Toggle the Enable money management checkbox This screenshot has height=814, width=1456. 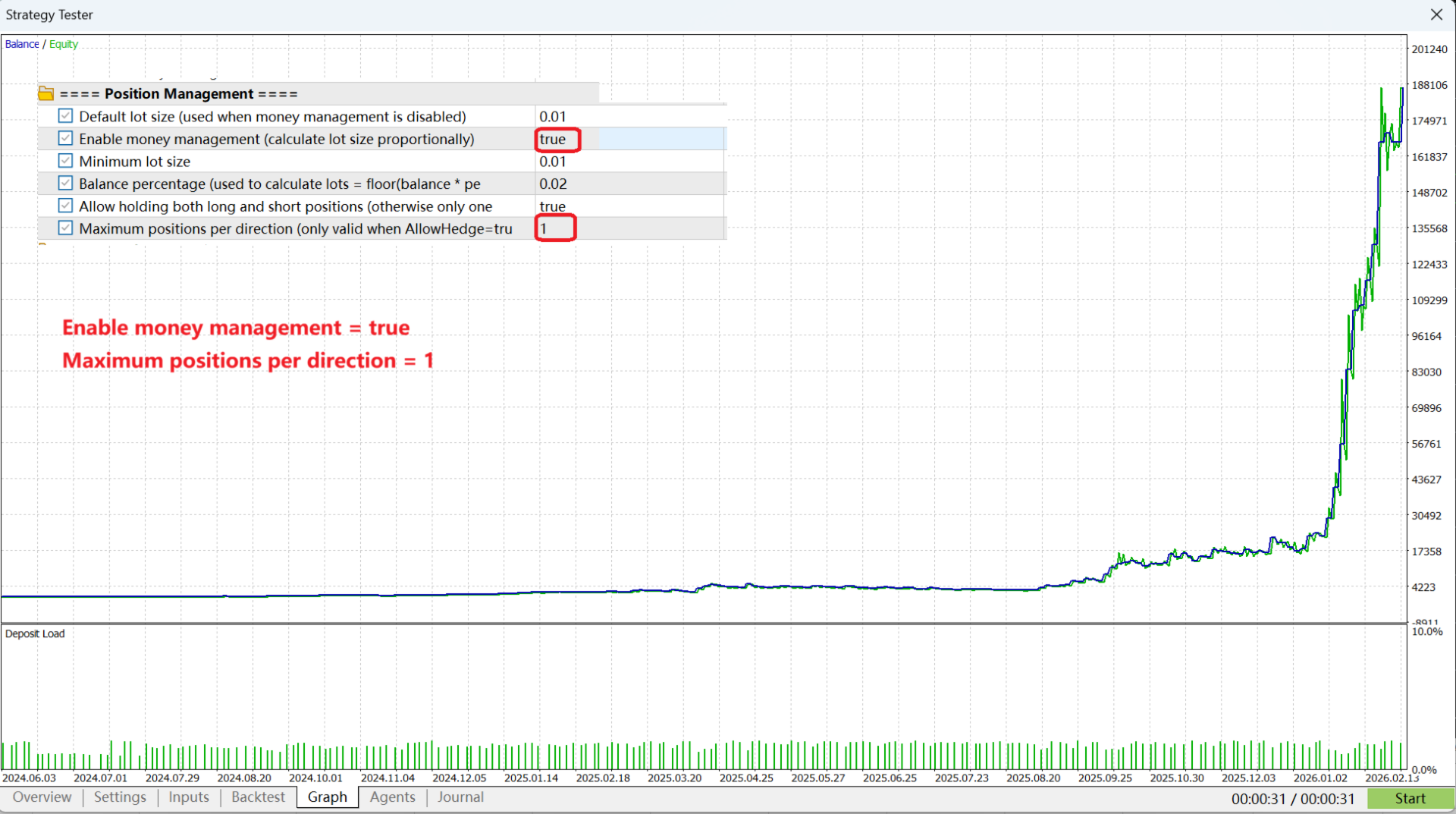pos(65,138)
